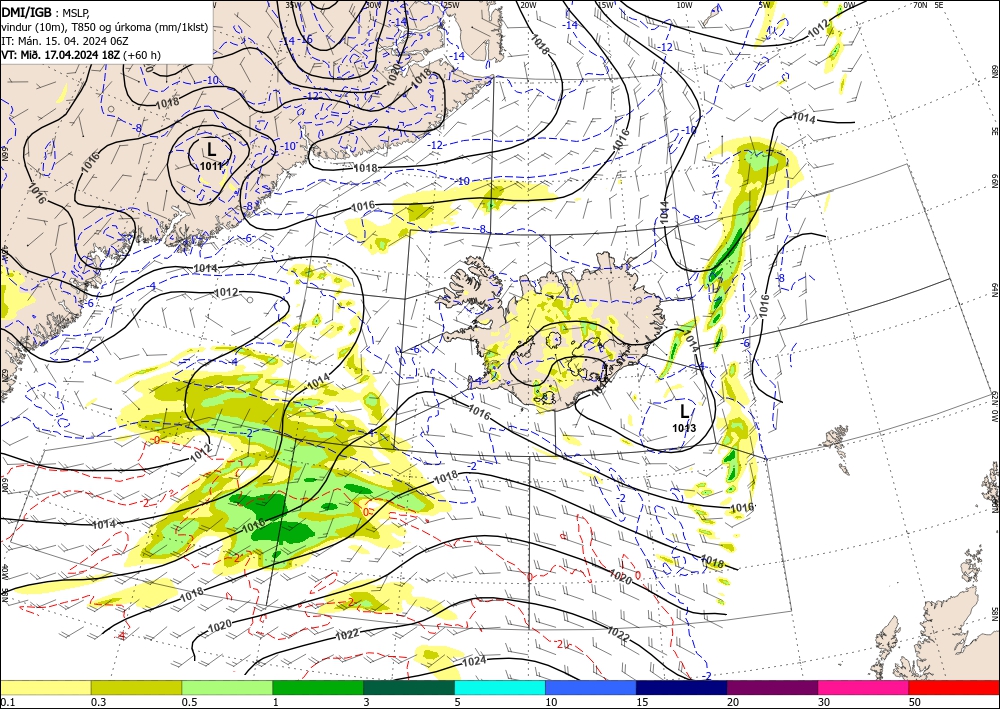Click the '1011' pressure value under Greenland low
This screenshot has width=1000, height=709.
pos(211,166)
